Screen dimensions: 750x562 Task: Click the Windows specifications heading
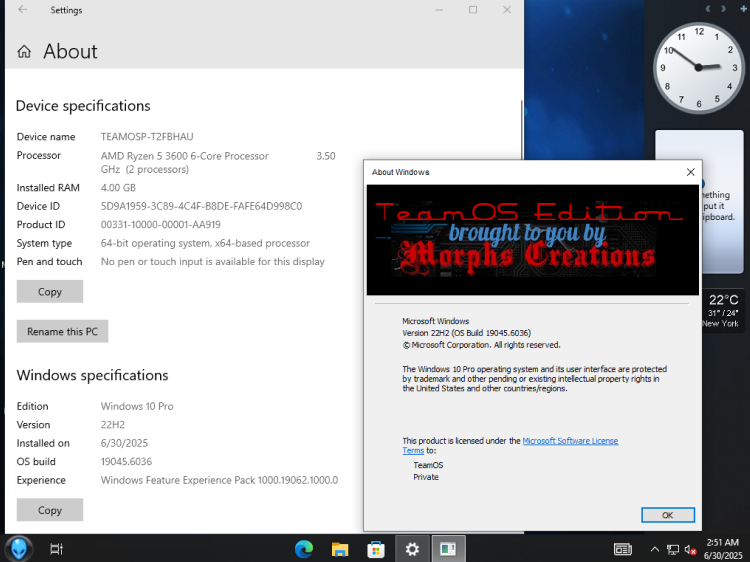click(x=92, y=375)
